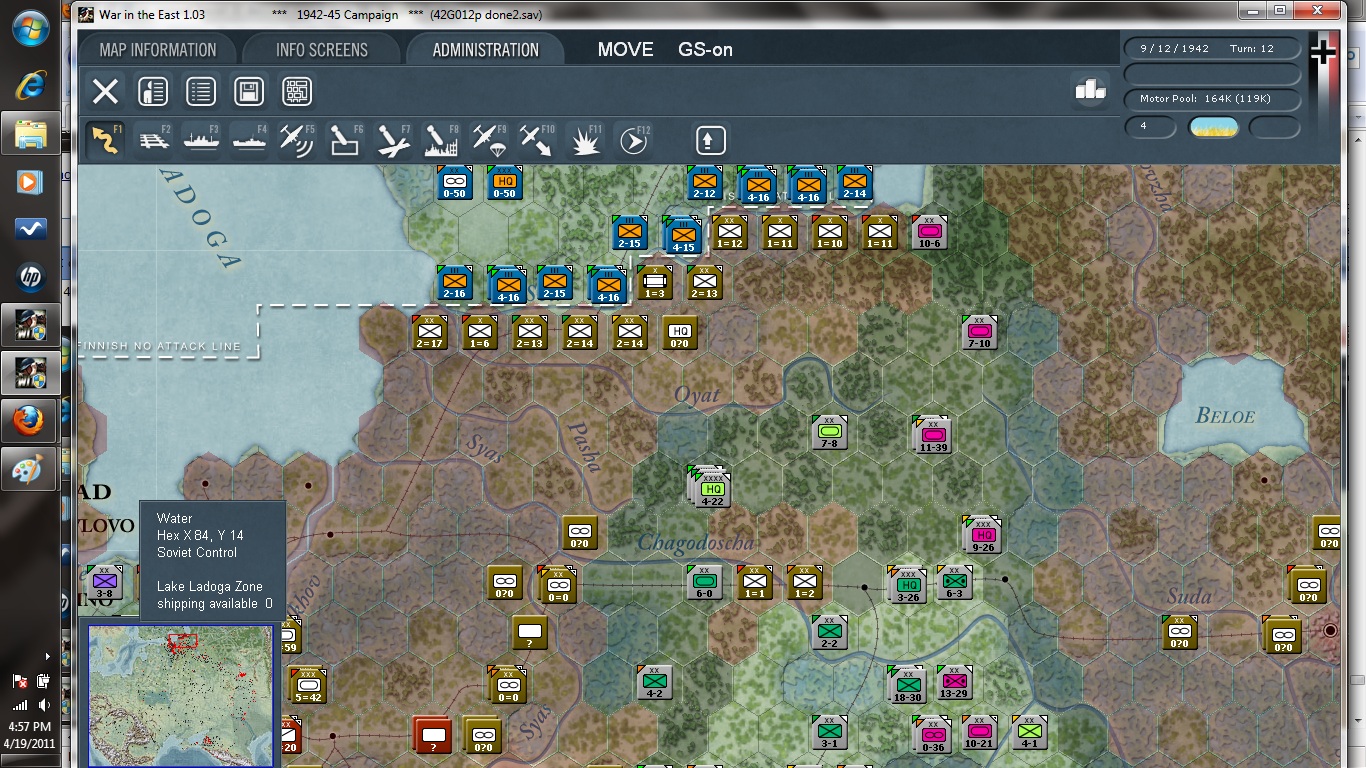Select the Air recon mode (F5) icon
The height and width of the screenshot is (768, 1366).
pyautogui.click(x=297, y=140)
